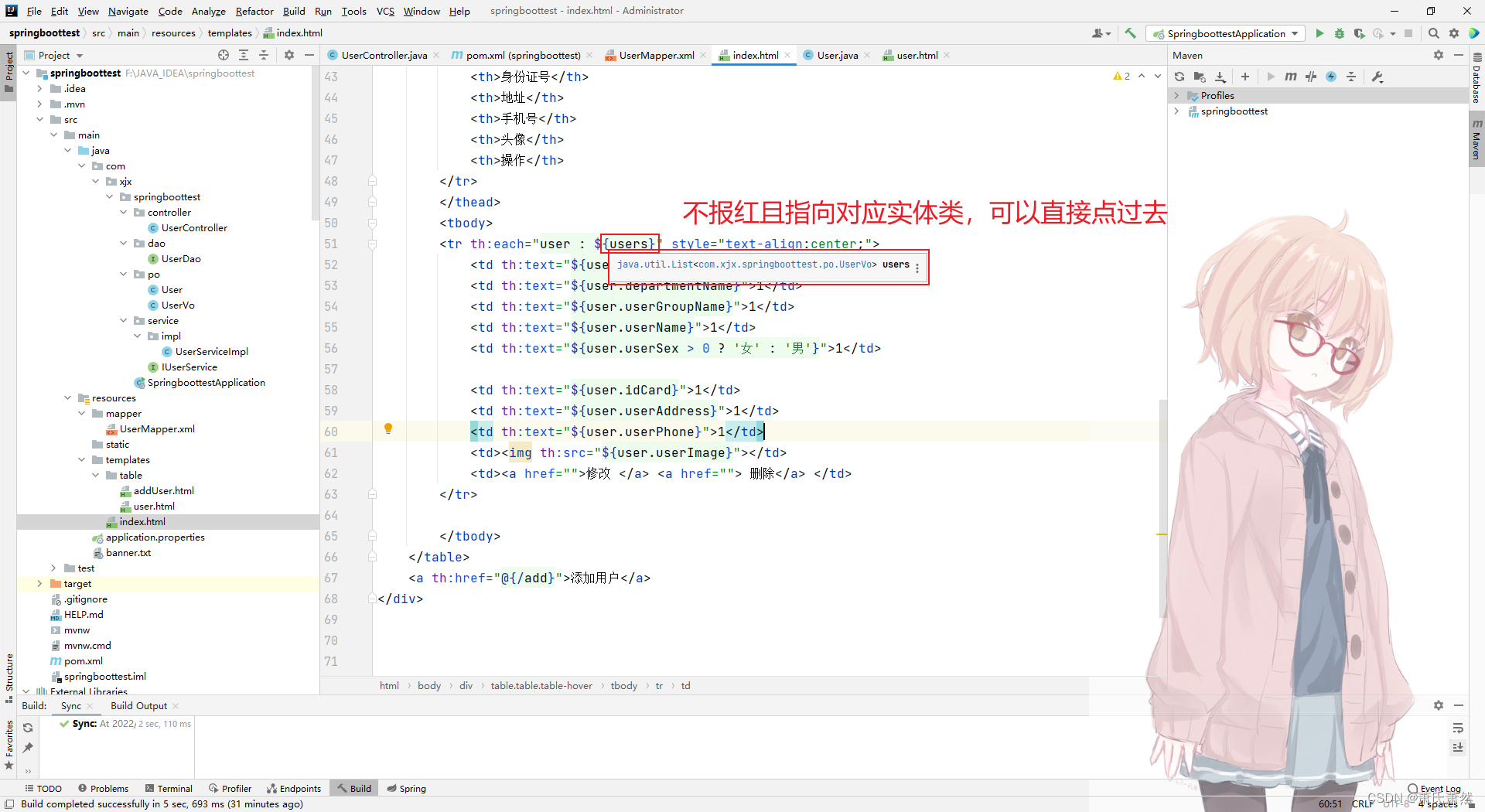The height and width of the screenshot is (812, 1485).
Task: Click templates in the navigation breadcrumb
Action: 230,33
